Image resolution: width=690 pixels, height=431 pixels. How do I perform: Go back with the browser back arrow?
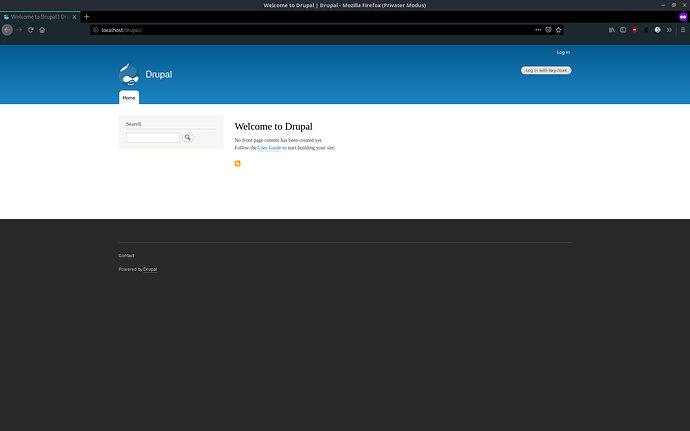tap(7, 30)
